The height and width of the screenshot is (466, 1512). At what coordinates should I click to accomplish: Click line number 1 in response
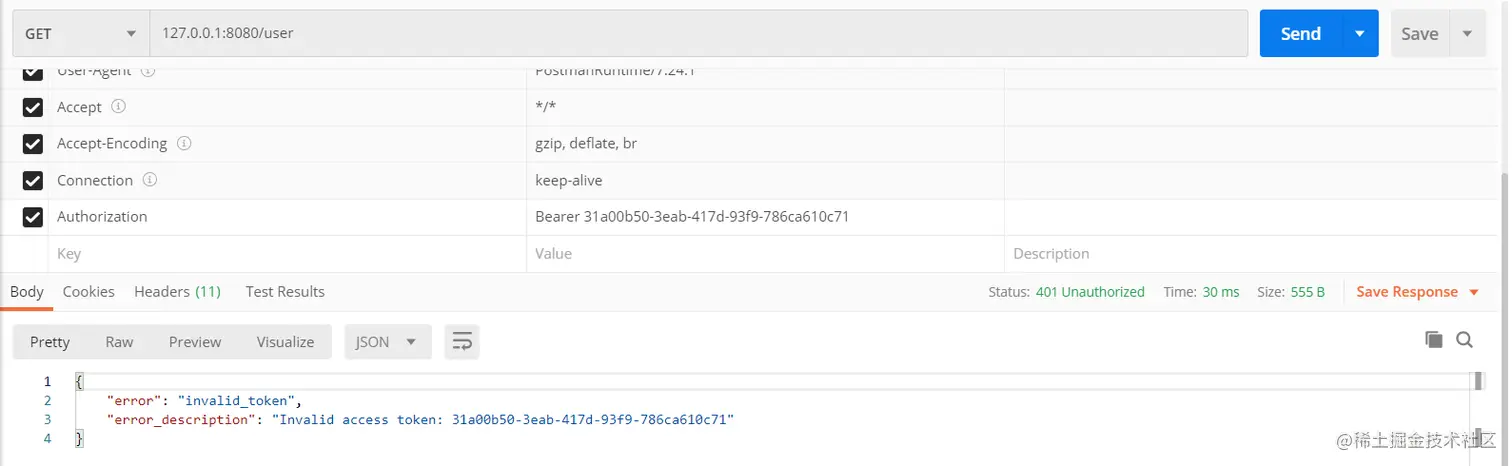[x=46, y=382]
